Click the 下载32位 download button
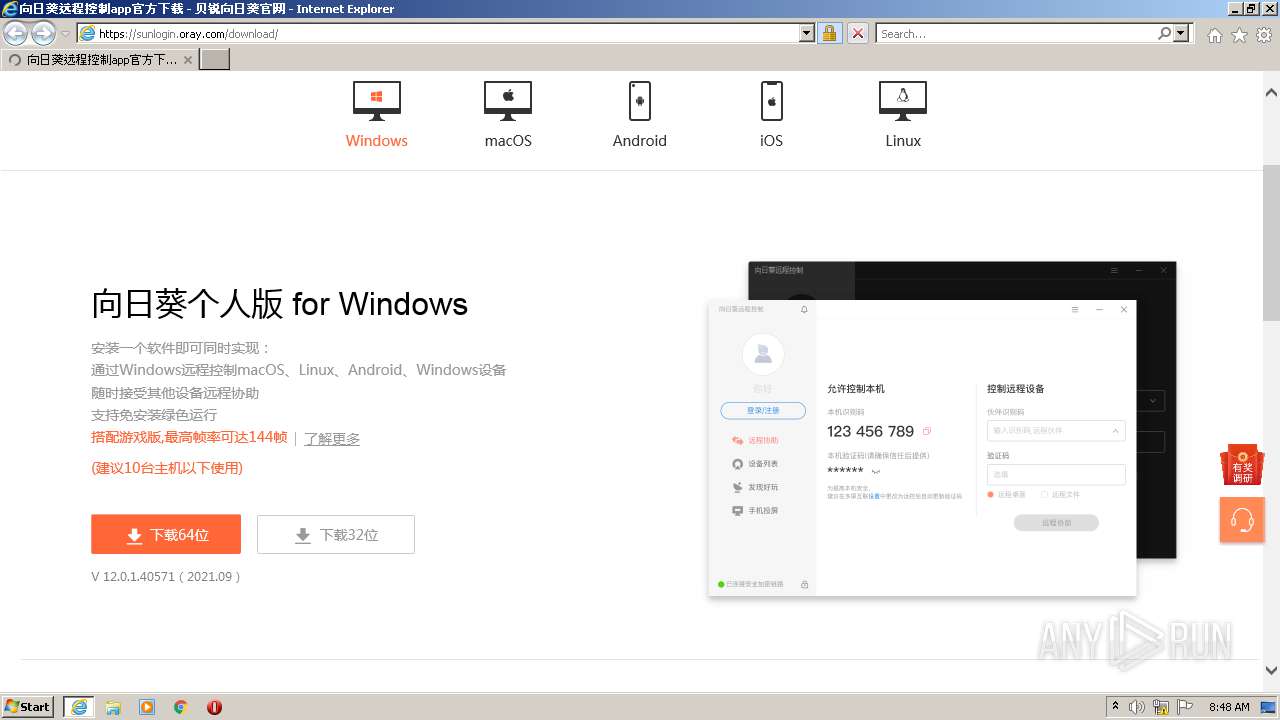Image resolution: width=1280 pixels, height=720 pixels. [x=336, y=534]
